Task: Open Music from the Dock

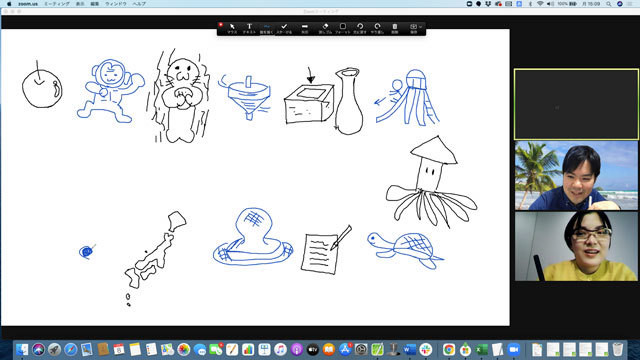Action: pyautogui.click(x=280, y=349)
